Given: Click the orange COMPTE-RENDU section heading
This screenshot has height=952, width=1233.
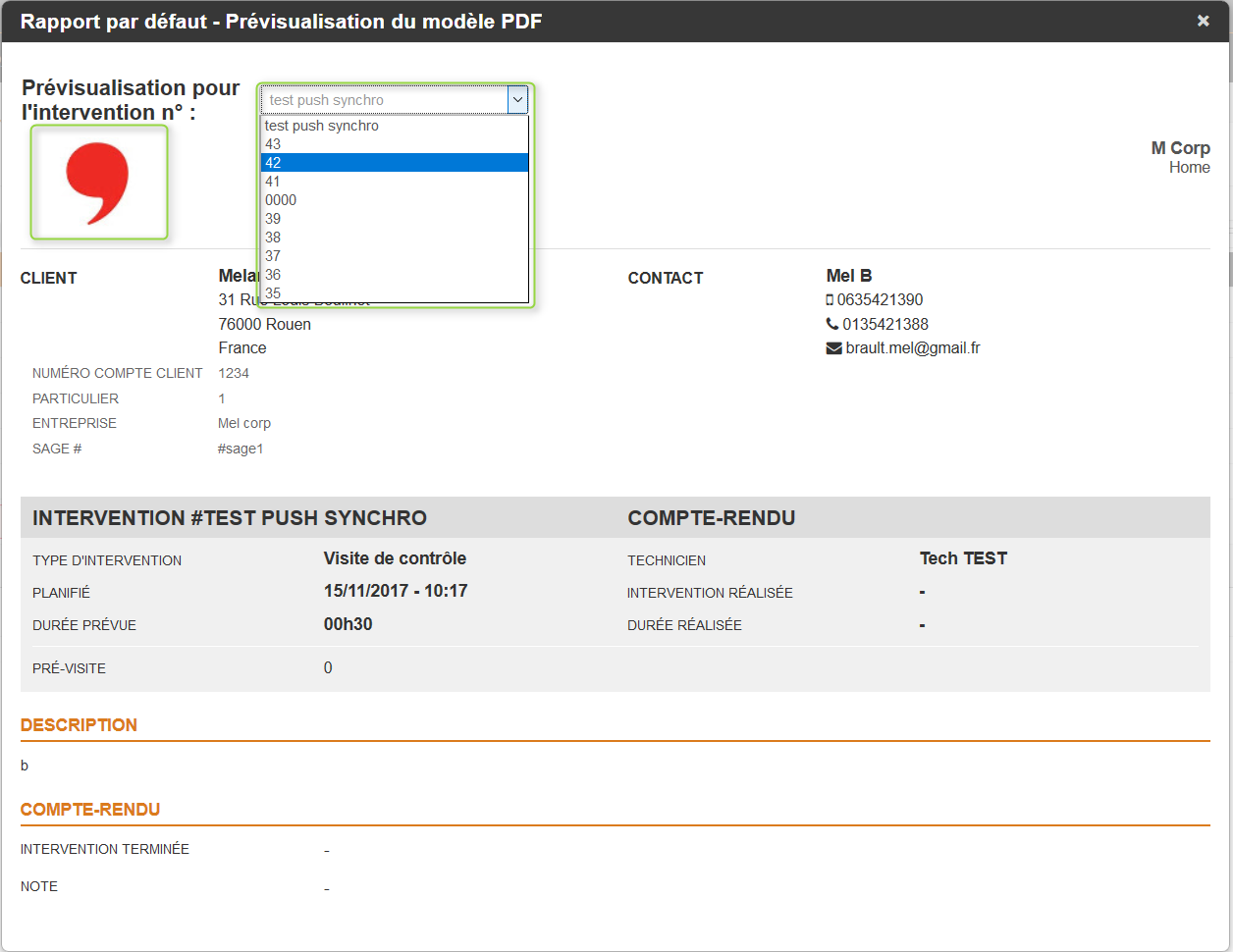Looking at the screenshot, I should tap(90, 810).
